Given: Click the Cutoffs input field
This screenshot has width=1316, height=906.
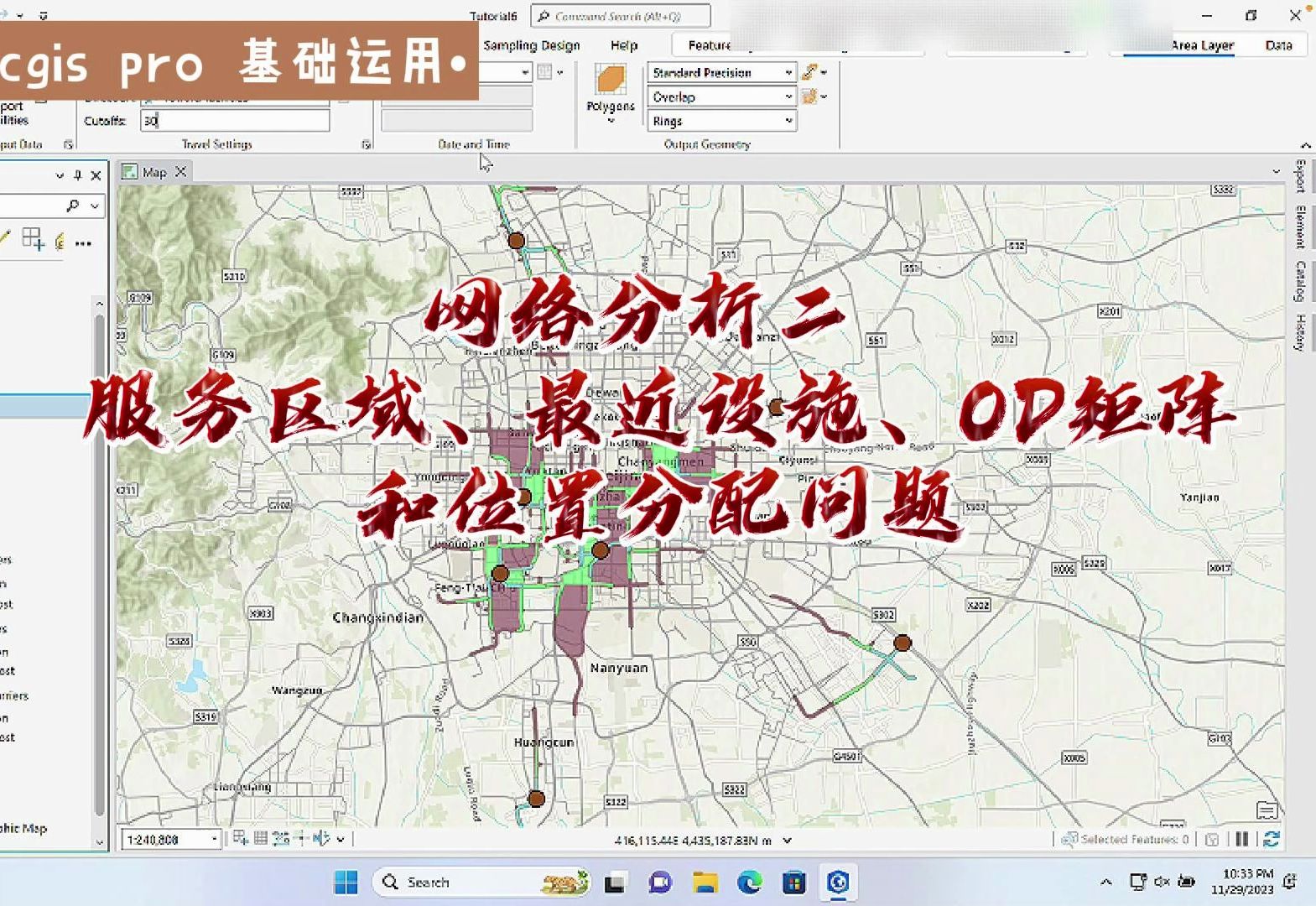Looking at the screenshot, I should point(235,121).
